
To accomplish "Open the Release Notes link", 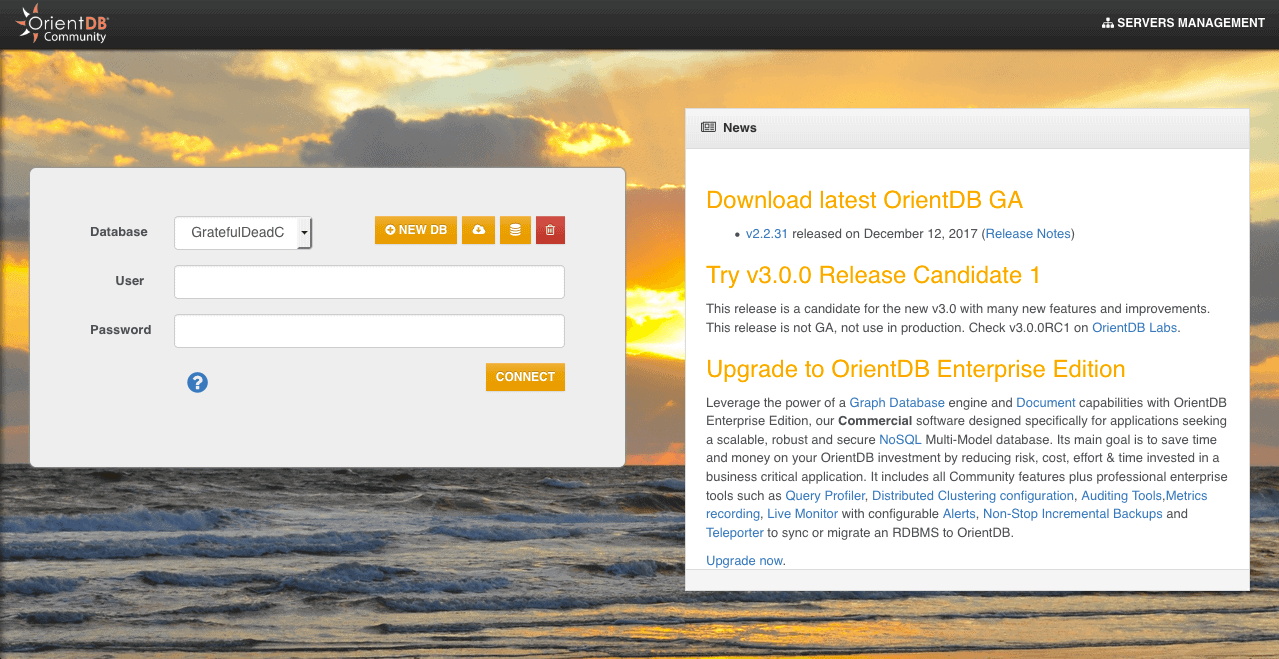I will click(x=1028, y=234).
